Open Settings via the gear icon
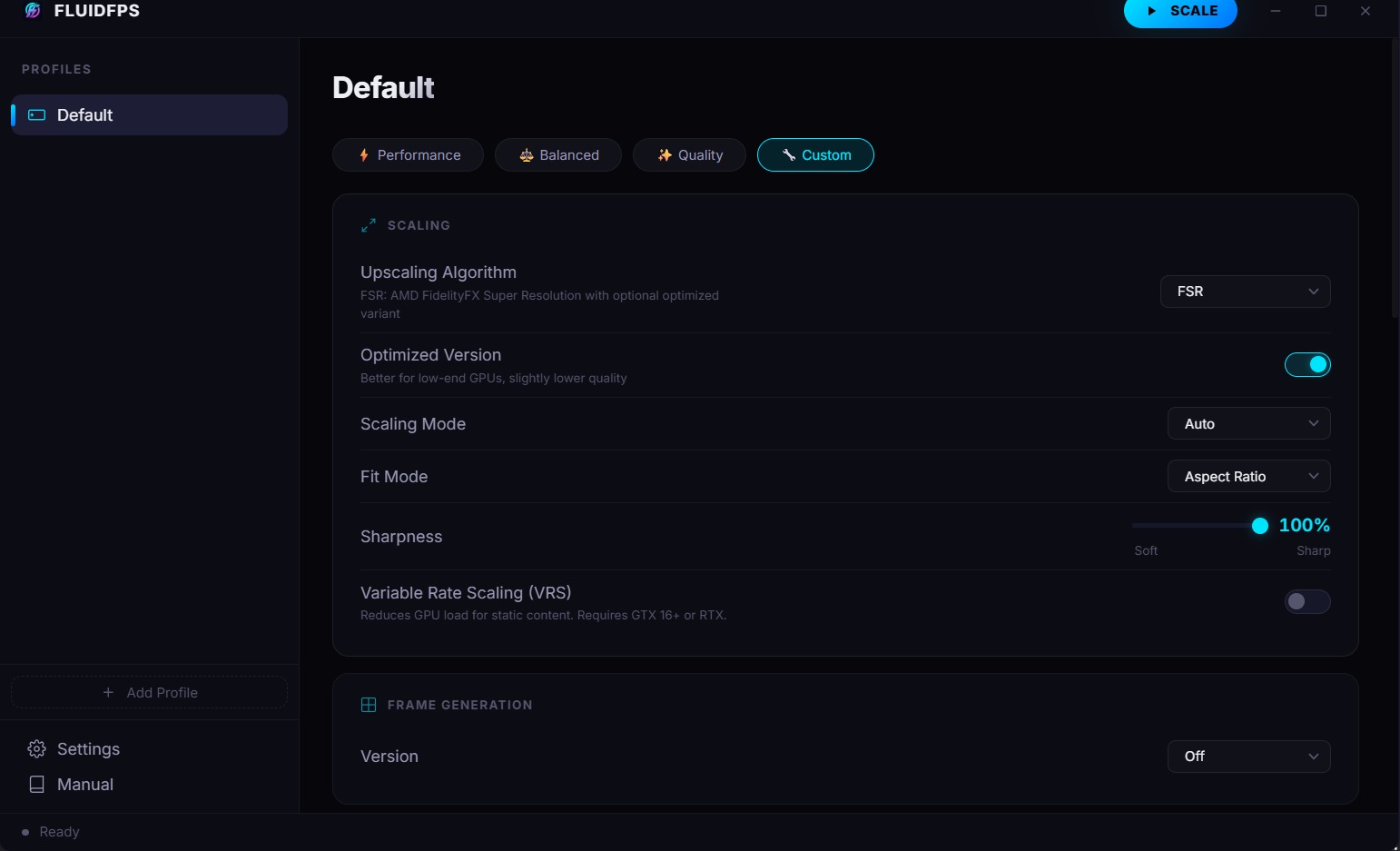 pos(36,748)
